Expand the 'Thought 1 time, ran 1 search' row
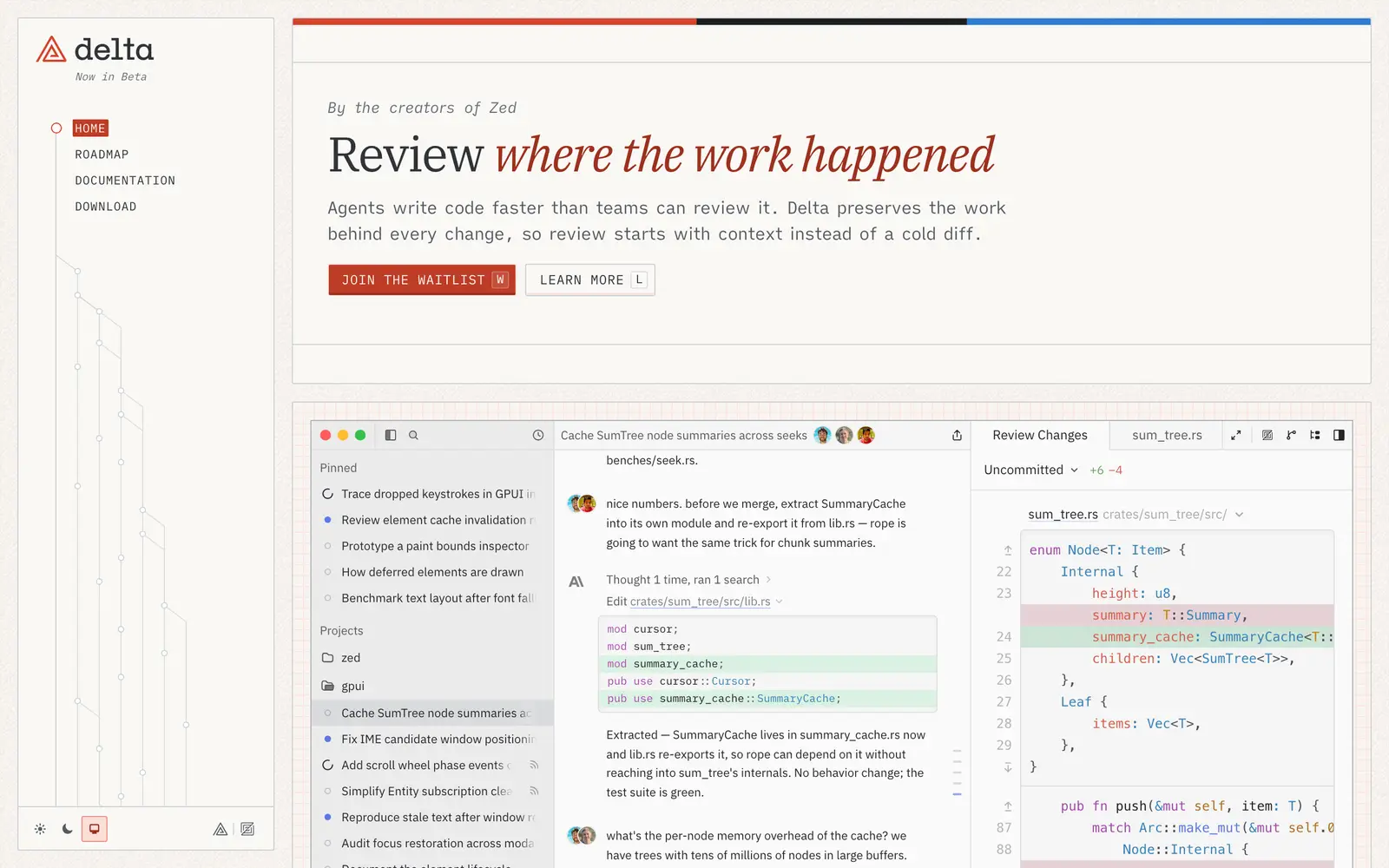Image resolution: width=1389 pixels, height=868 pixels. point(688,580)
